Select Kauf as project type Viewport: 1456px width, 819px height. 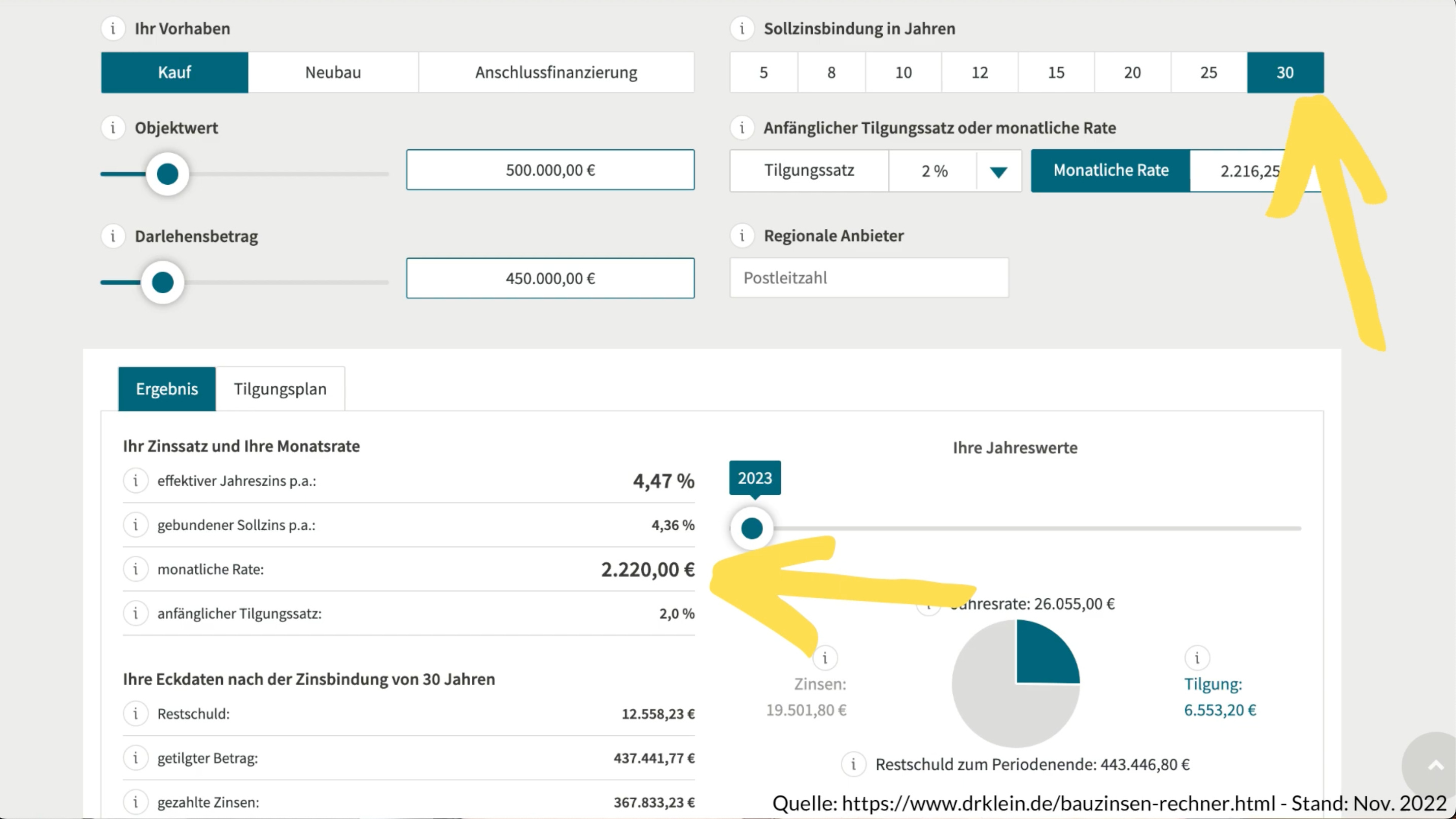coord(175,73)
